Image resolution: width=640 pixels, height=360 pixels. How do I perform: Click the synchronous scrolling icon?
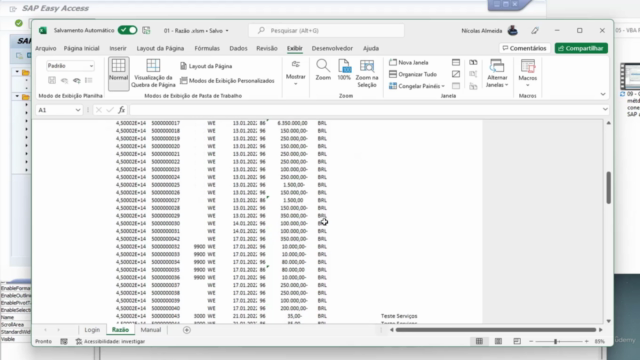coord(473,74)
